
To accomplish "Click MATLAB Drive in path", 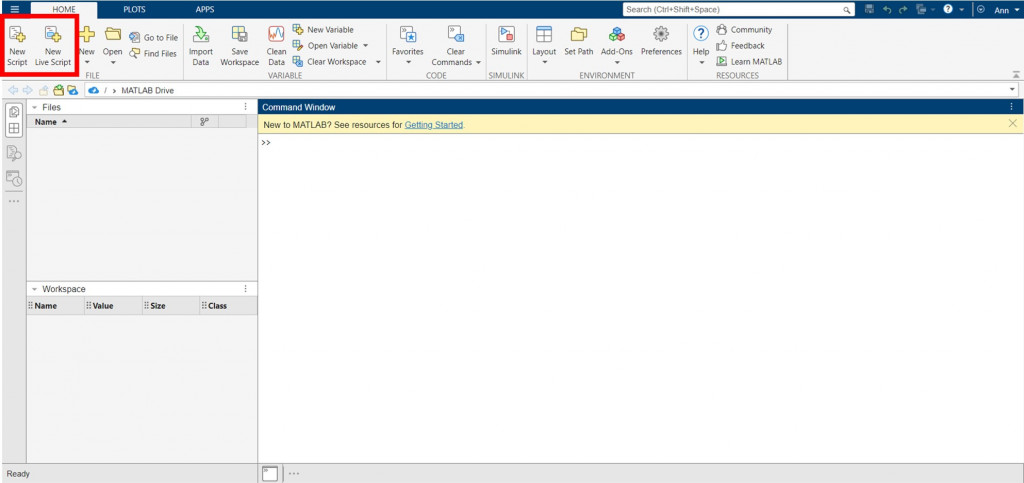I will pyautogui.click(x=148, y=90).
